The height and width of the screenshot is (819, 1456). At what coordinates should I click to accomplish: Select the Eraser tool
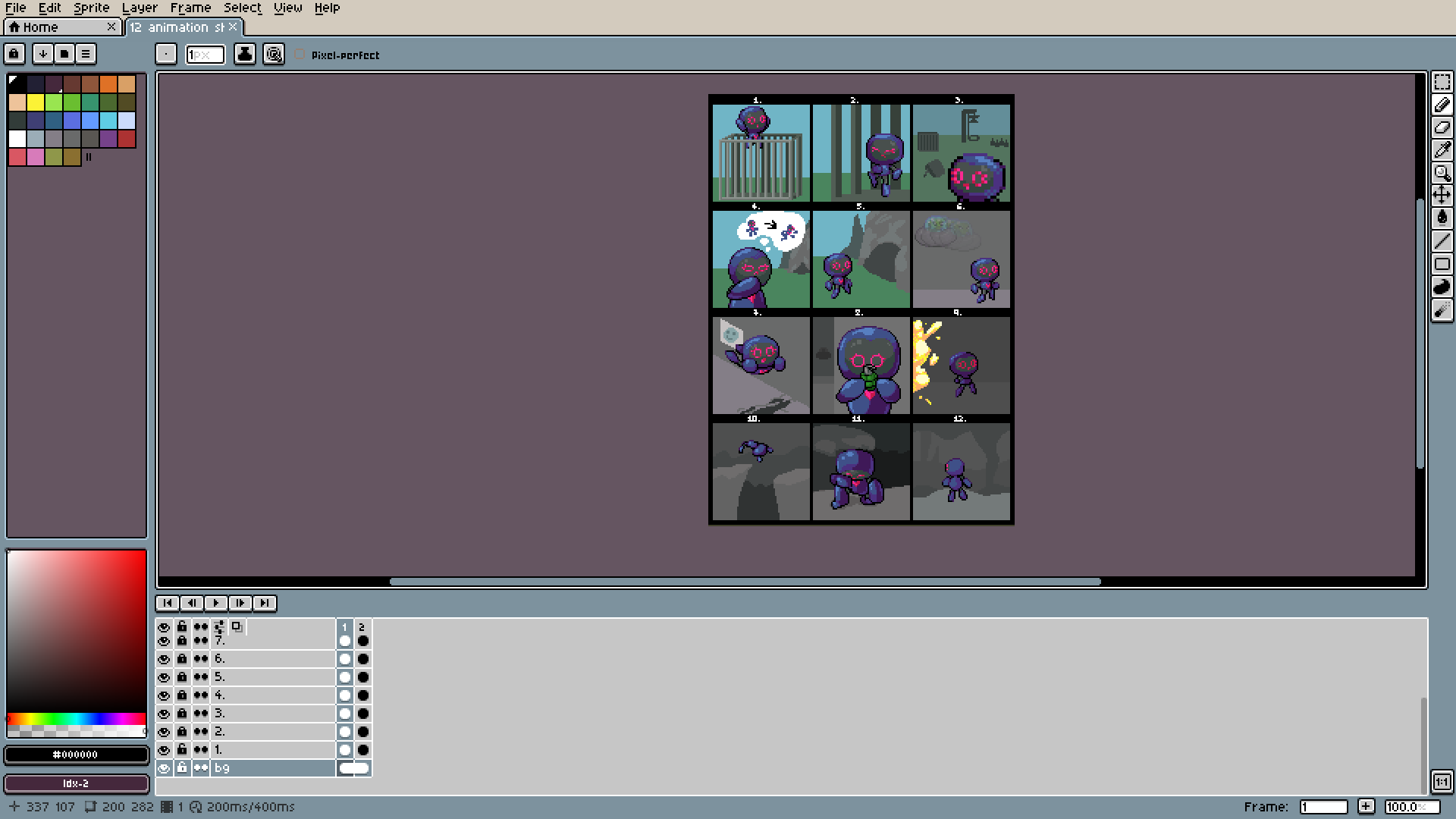pos(1442,127)
